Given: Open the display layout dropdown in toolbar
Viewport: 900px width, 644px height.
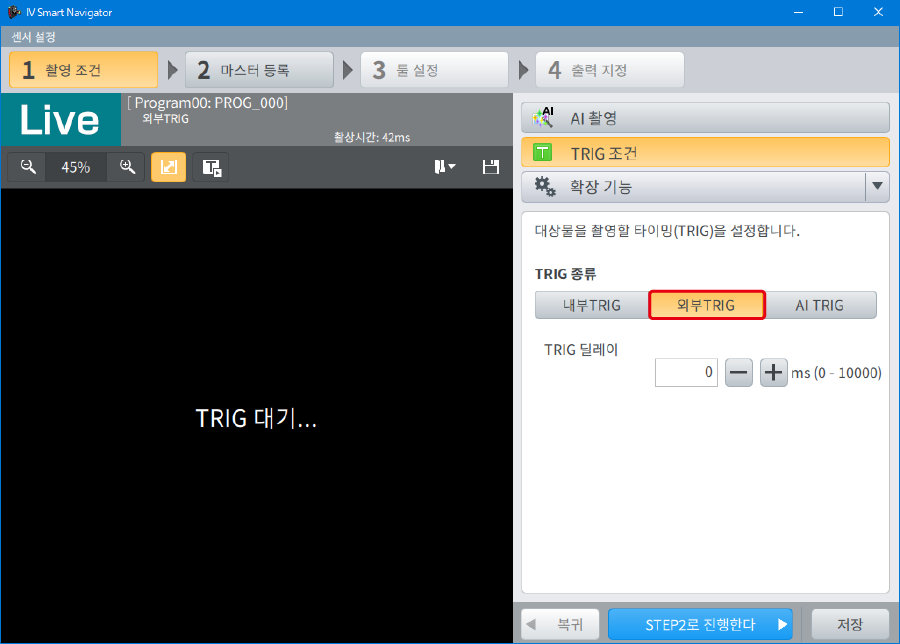Looking at the screenshot, I should click(x=445, y=167).
